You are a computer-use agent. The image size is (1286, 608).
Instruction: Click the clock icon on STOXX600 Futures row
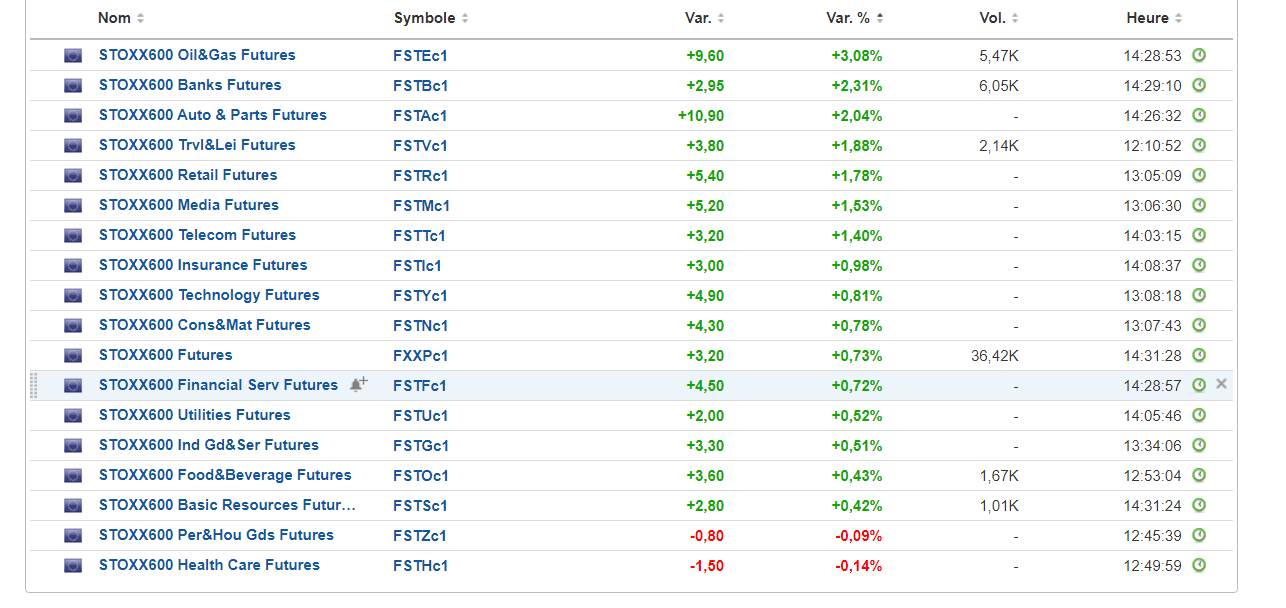(1199, 355)
